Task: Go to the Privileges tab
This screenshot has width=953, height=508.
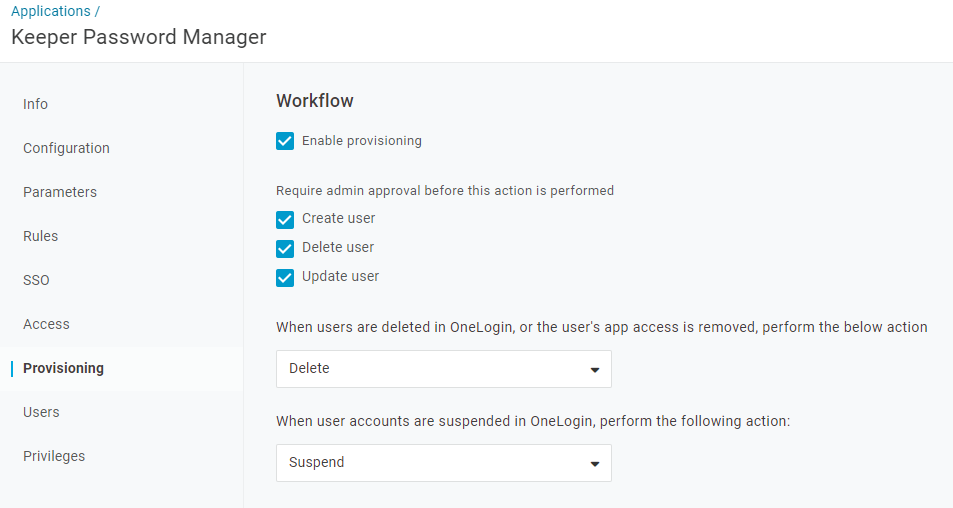Action: 54,456
